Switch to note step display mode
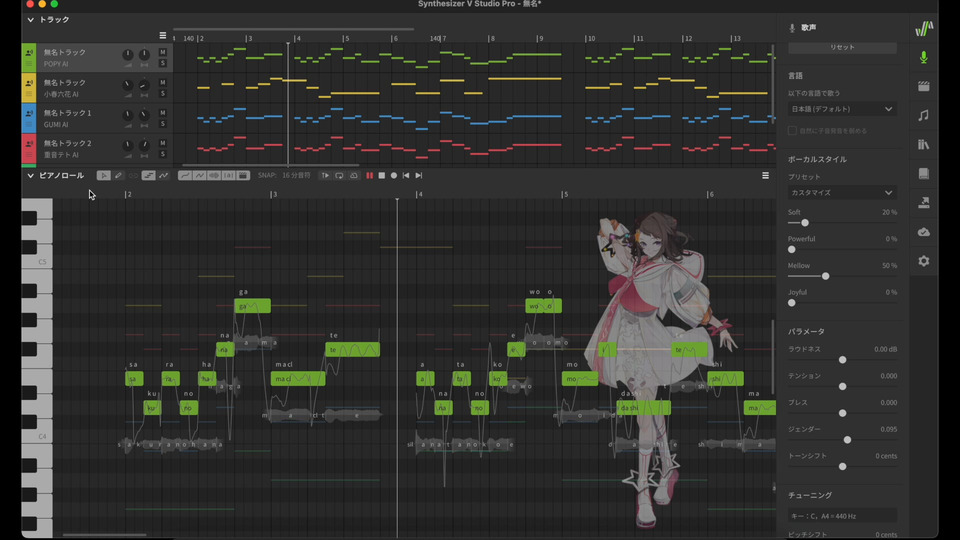960x540 pixels. [x=148, y=176]
